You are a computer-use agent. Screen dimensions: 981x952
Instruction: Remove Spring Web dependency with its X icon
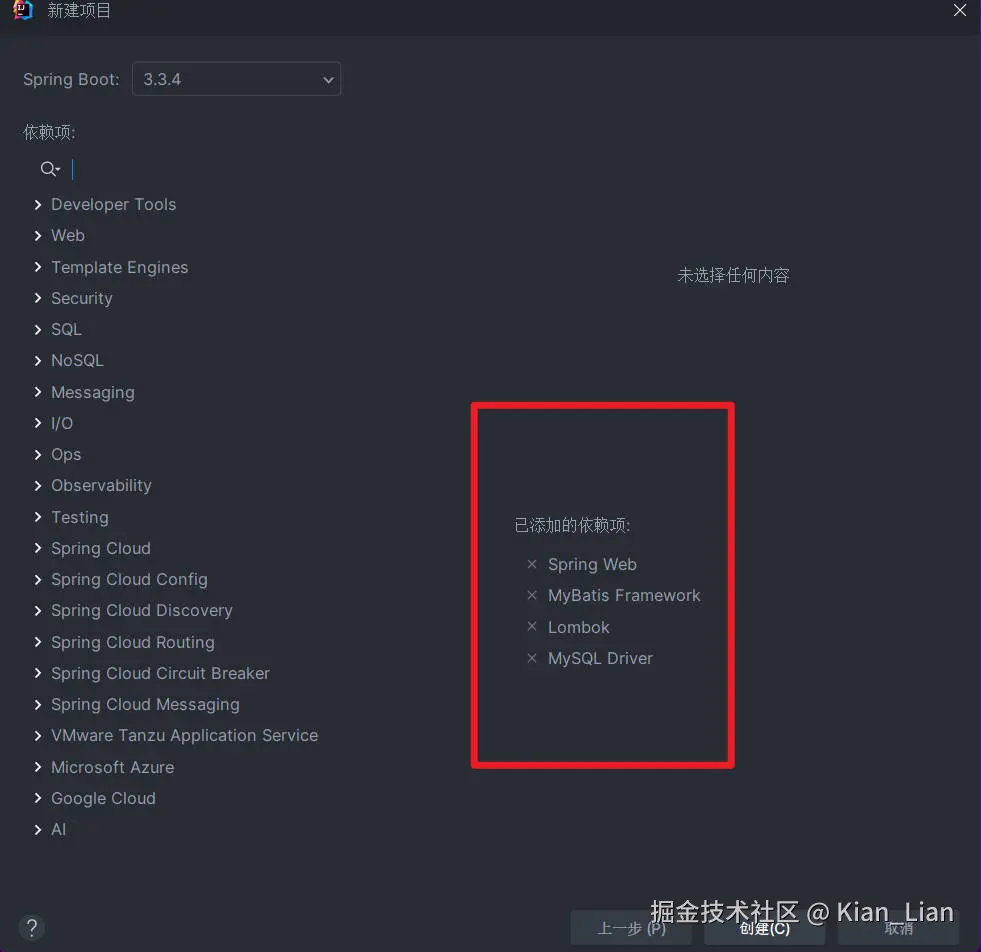532,564
